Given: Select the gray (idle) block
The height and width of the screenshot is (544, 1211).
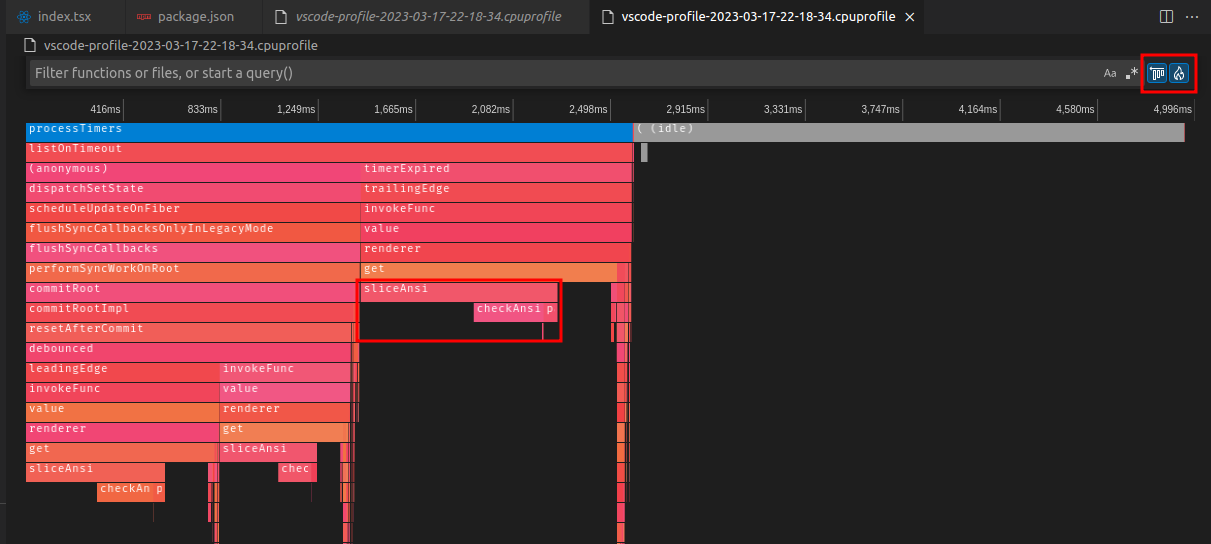Looking at the screenshot, I should (x=909, y=132).
